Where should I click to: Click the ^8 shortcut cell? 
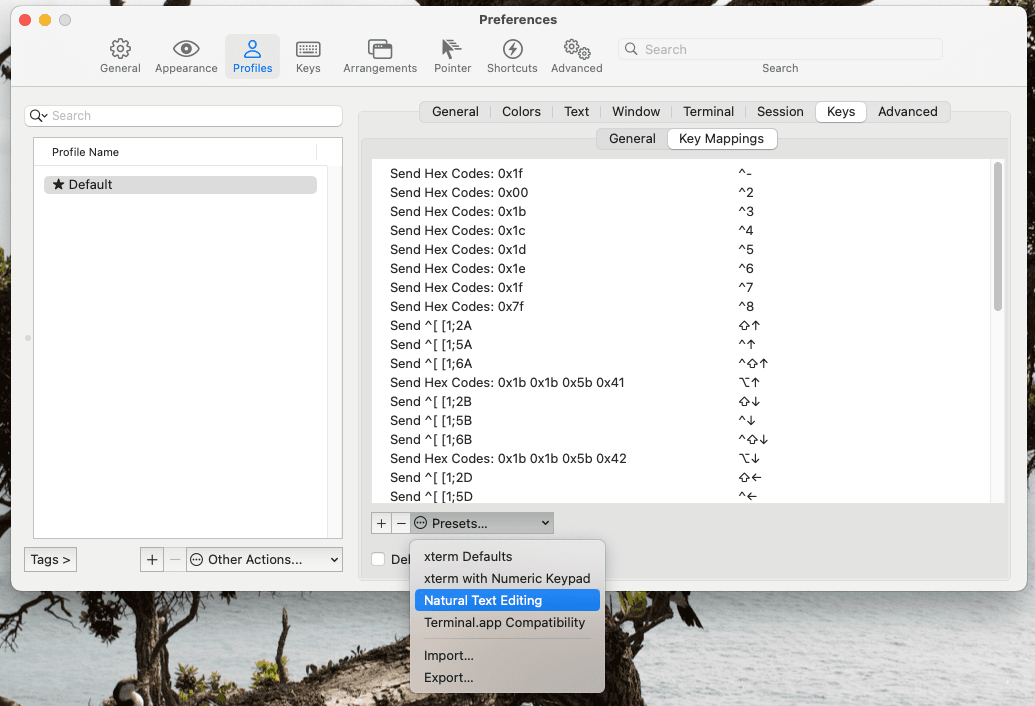coord(746,307)
